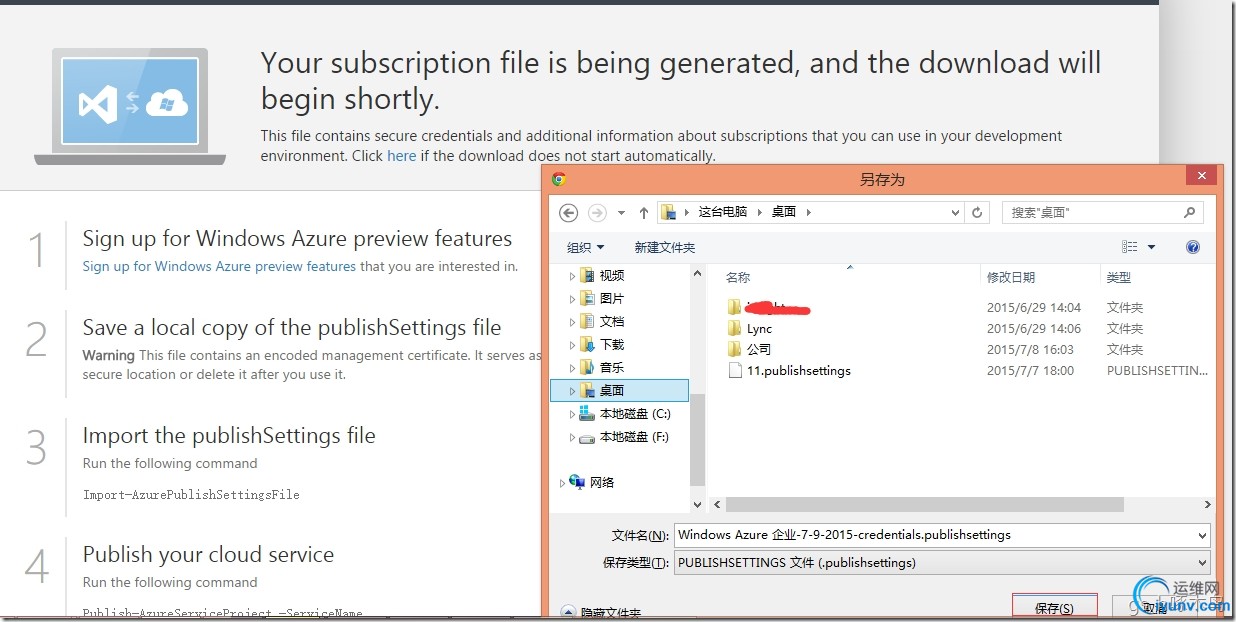The width and height of the screenshot is (1236, 622).
Task: Click the 'Publish your cloud service' heading
Action: pos(208,554)
